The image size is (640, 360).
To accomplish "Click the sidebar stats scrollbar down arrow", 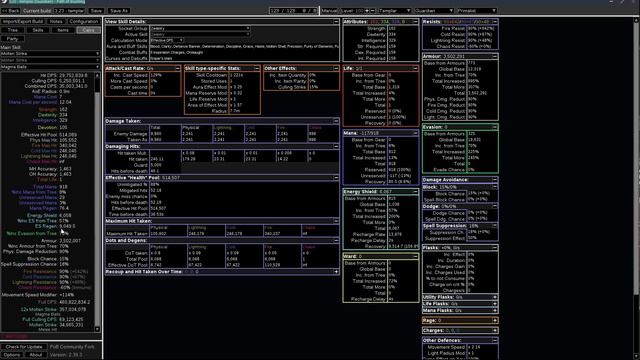I will click(x=97, y=329).
